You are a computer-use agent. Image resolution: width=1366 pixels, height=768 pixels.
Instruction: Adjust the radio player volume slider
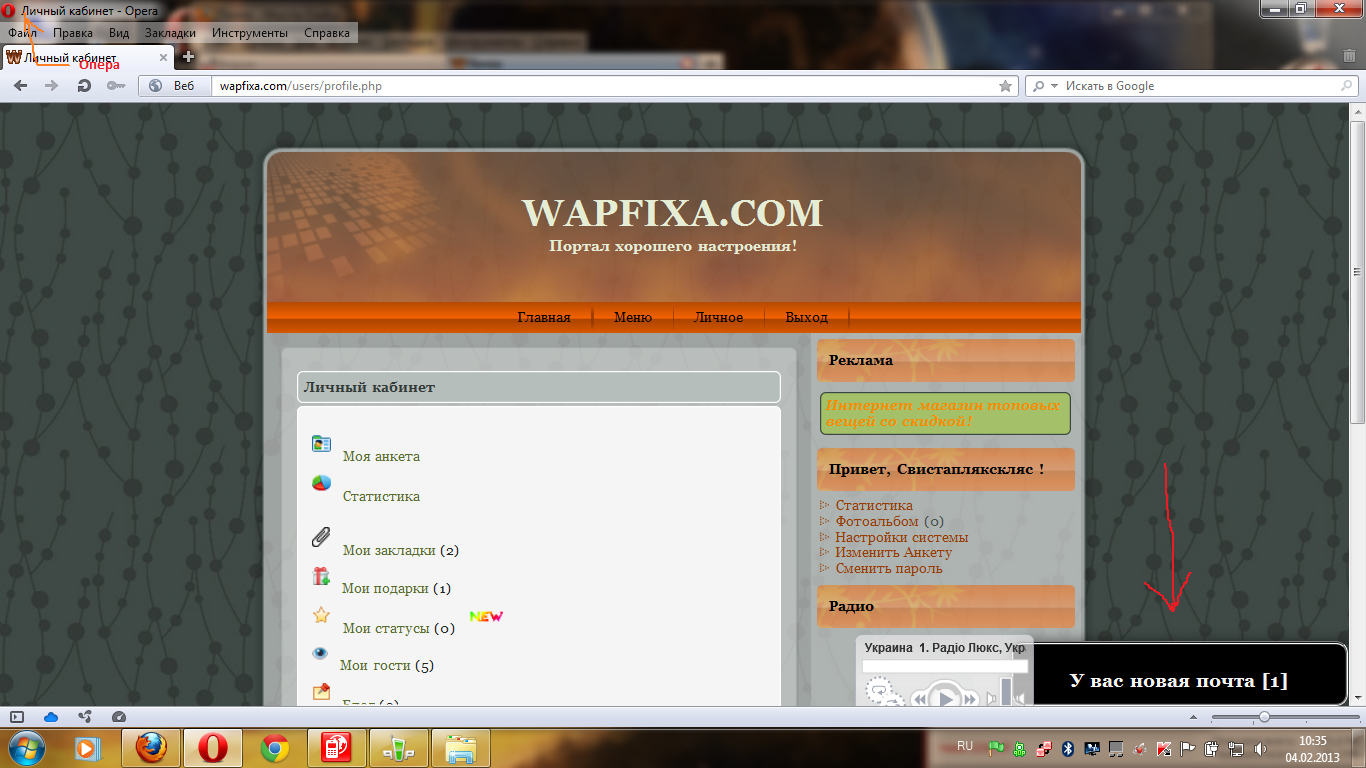pos(1006,692)
